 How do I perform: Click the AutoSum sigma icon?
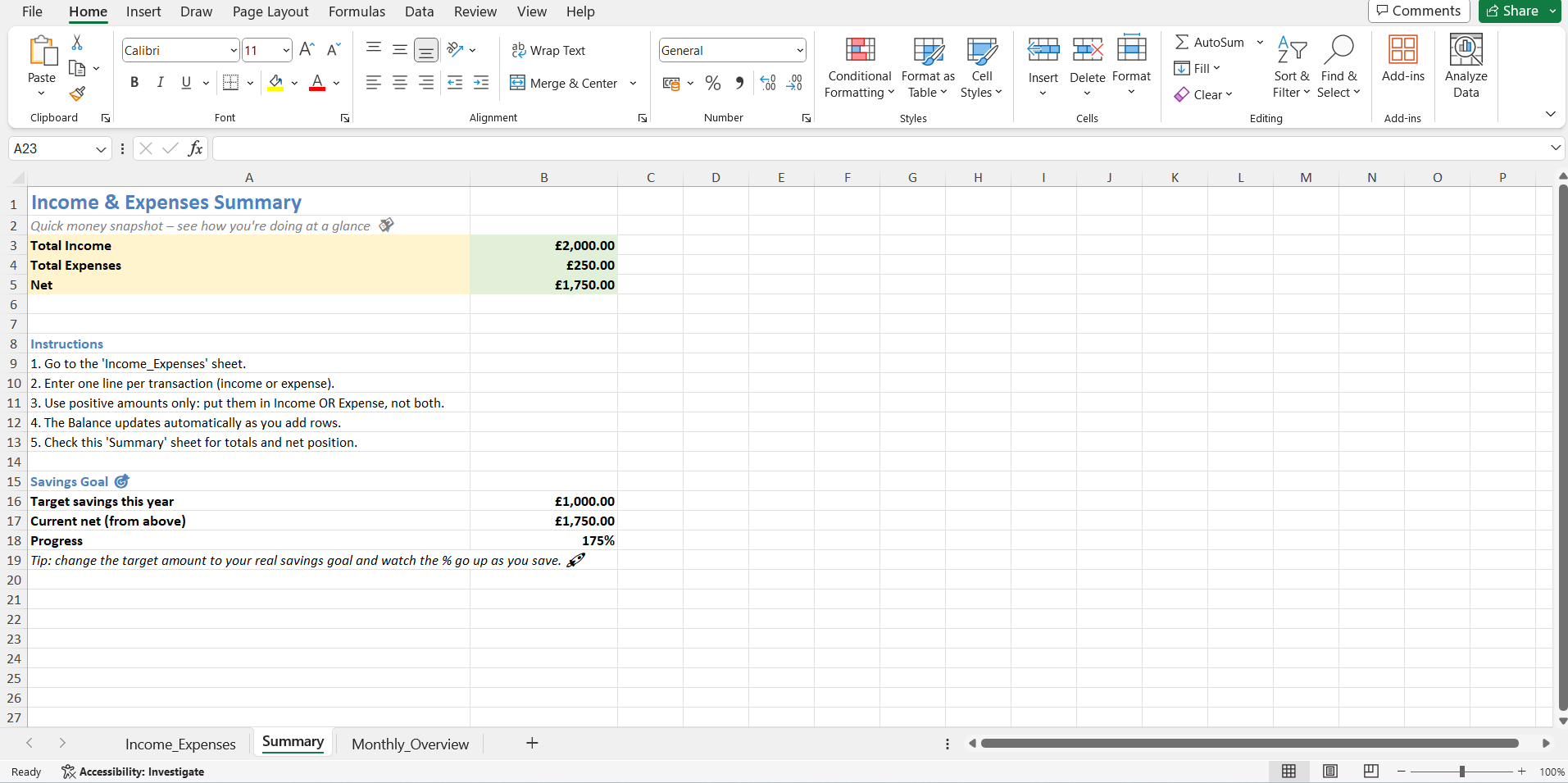coord(1182,42)
